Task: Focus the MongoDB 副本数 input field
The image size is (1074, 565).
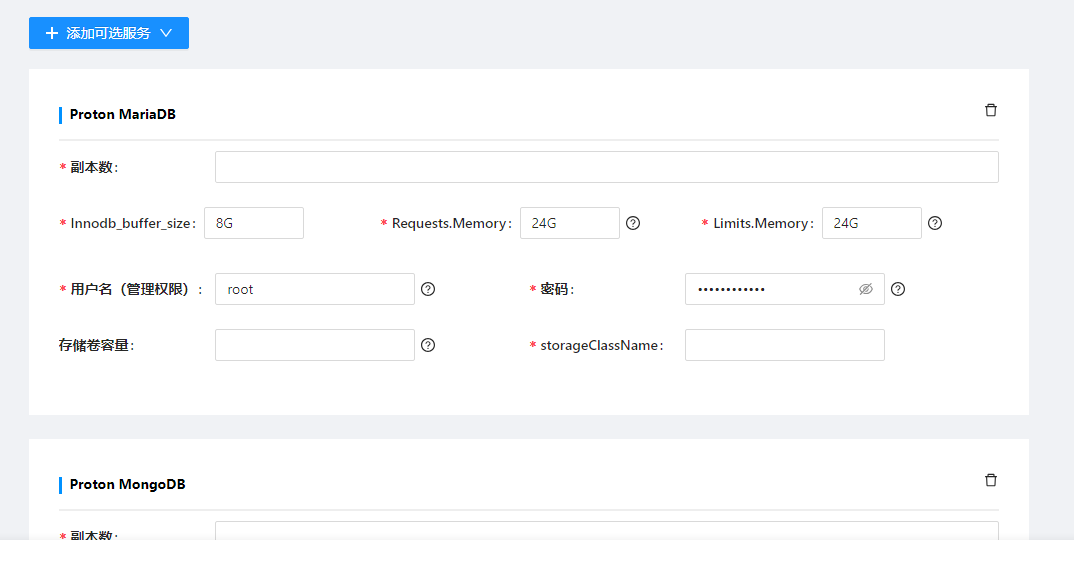Action: pyautogui.click(x=607, y=531)
